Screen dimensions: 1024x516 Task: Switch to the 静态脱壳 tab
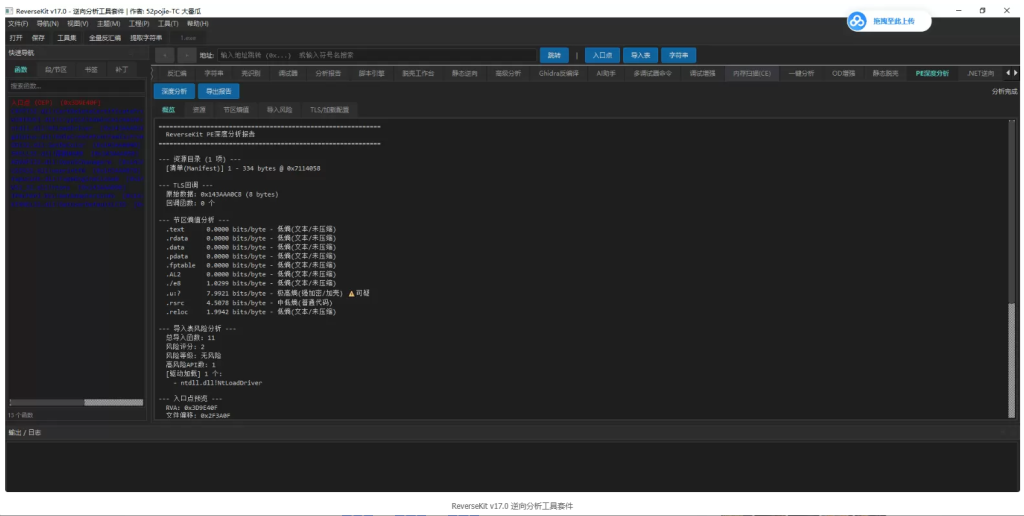(x=886, y=73)
